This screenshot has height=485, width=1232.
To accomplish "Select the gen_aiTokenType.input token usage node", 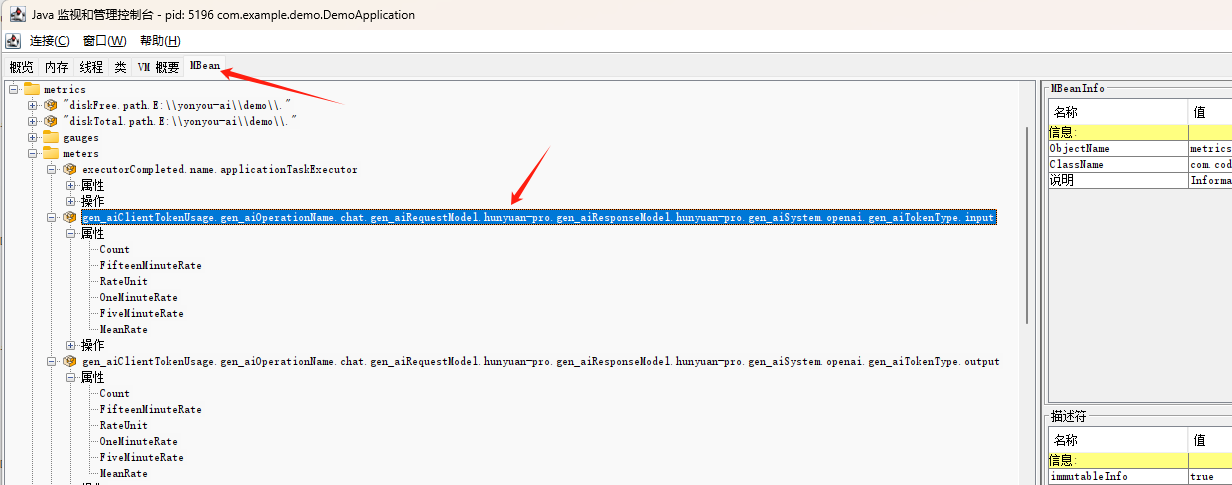I will click(x=538, y=217).
